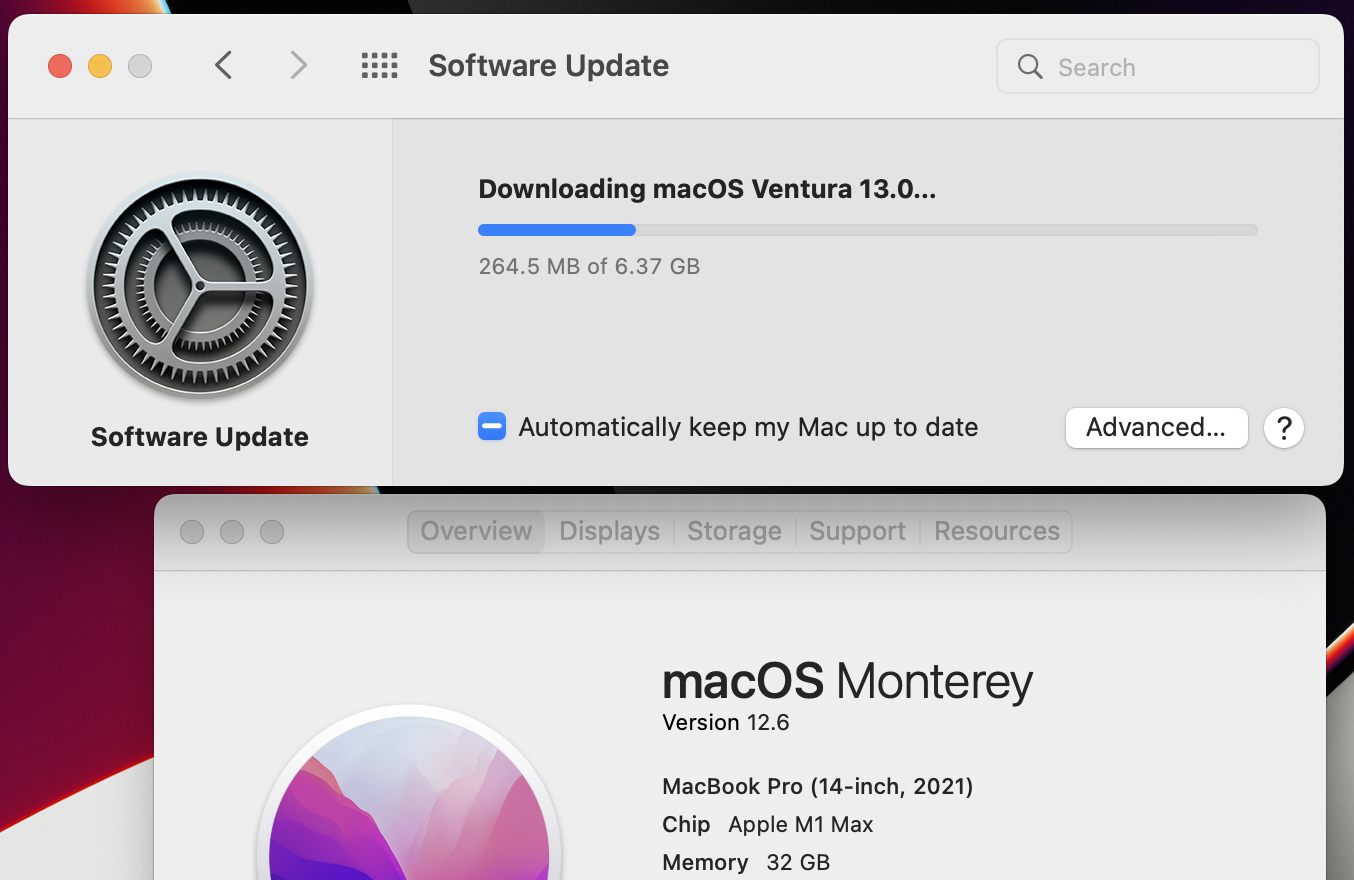Click the macOS Monterey artwork circle
The width and height of the screenshot is (1354, 880).
pos(409,794)
